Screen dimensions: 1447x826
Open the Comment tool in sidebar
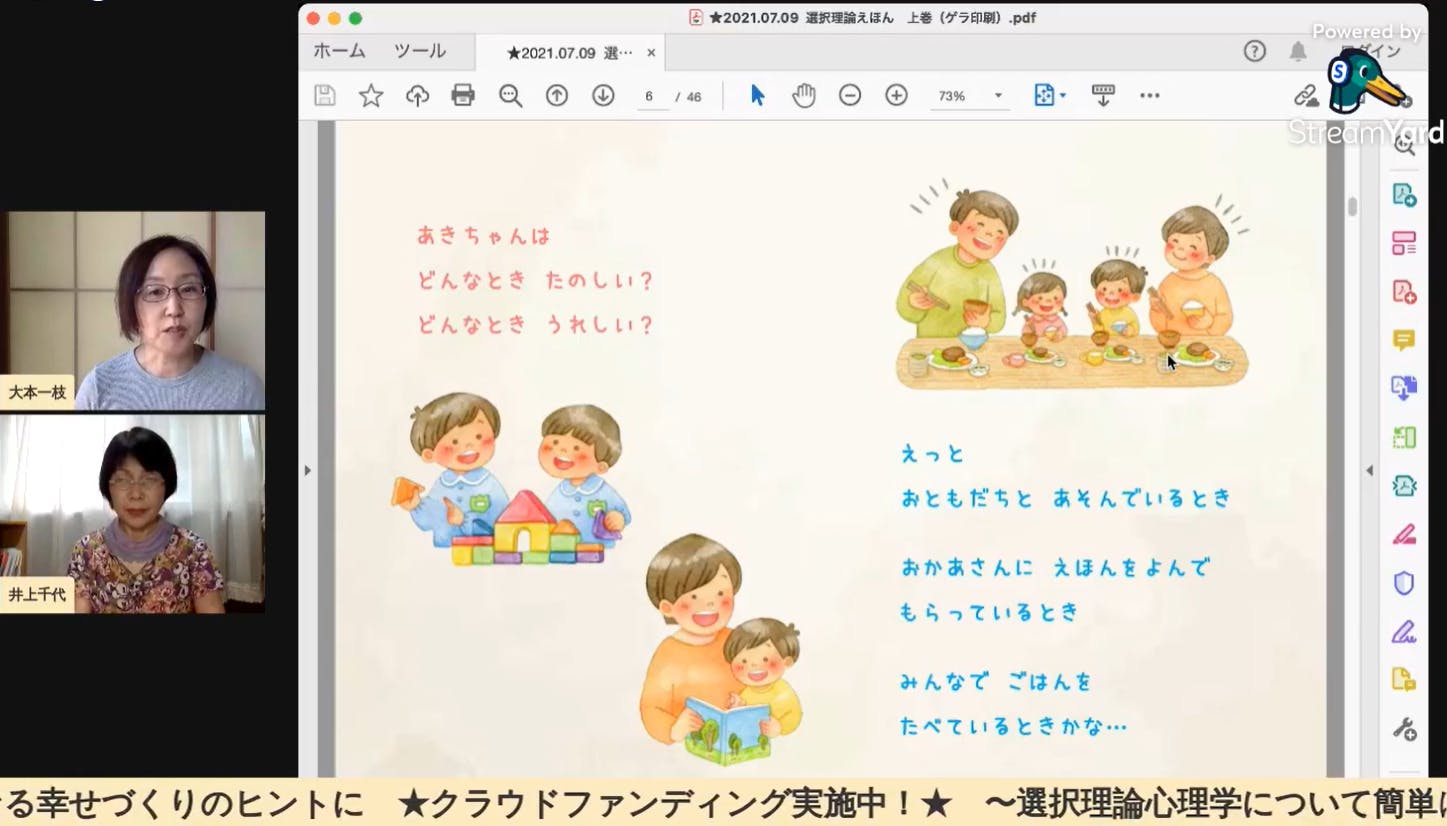click(1404, 341)
